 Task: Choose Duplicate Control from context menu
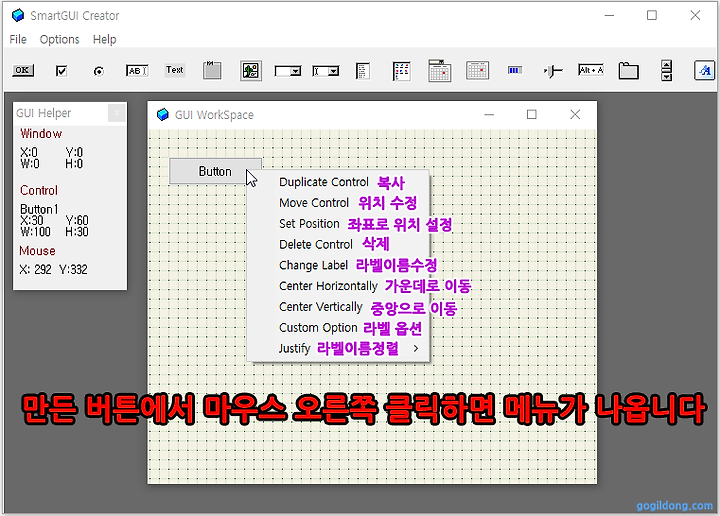(x=338, y=182)
